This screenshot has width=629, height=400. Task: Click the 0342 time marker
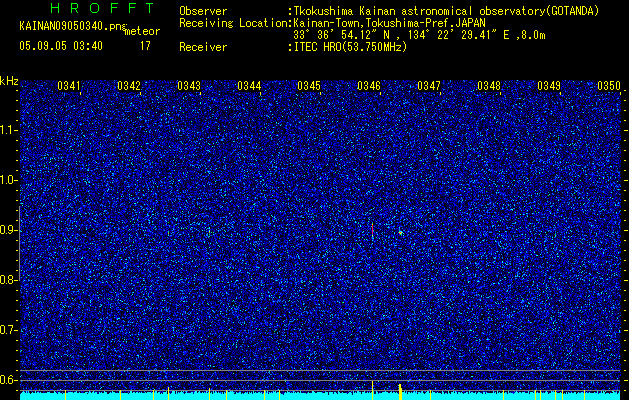[x=129, y=86]
